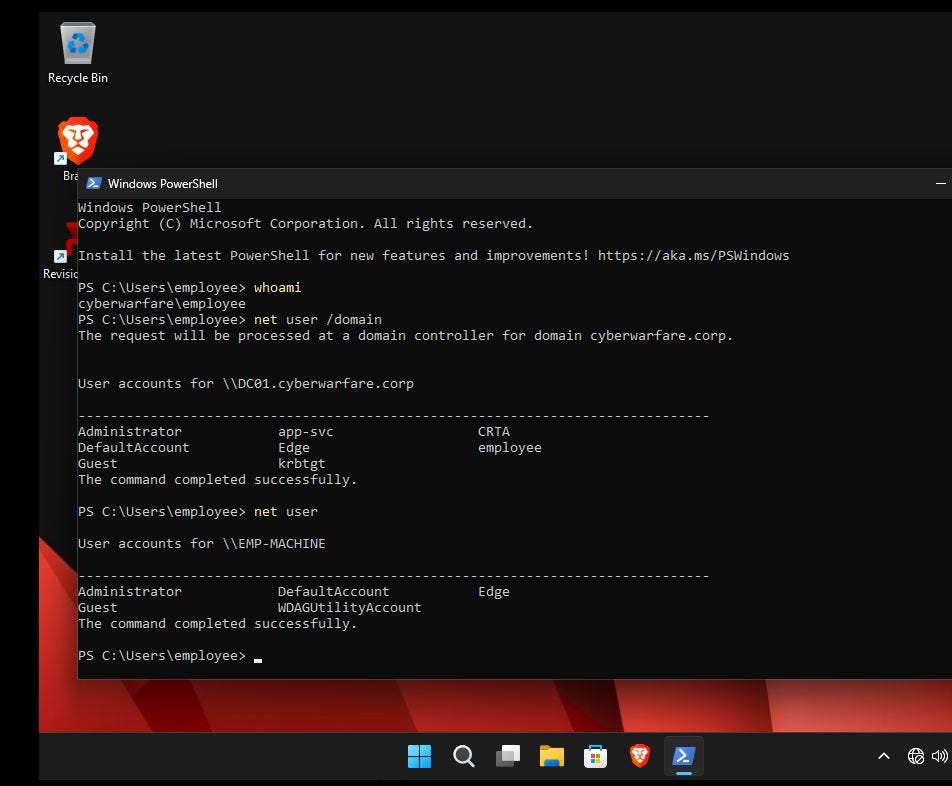
Task: Click the net user /domain command line
Action: coord(318,319)
